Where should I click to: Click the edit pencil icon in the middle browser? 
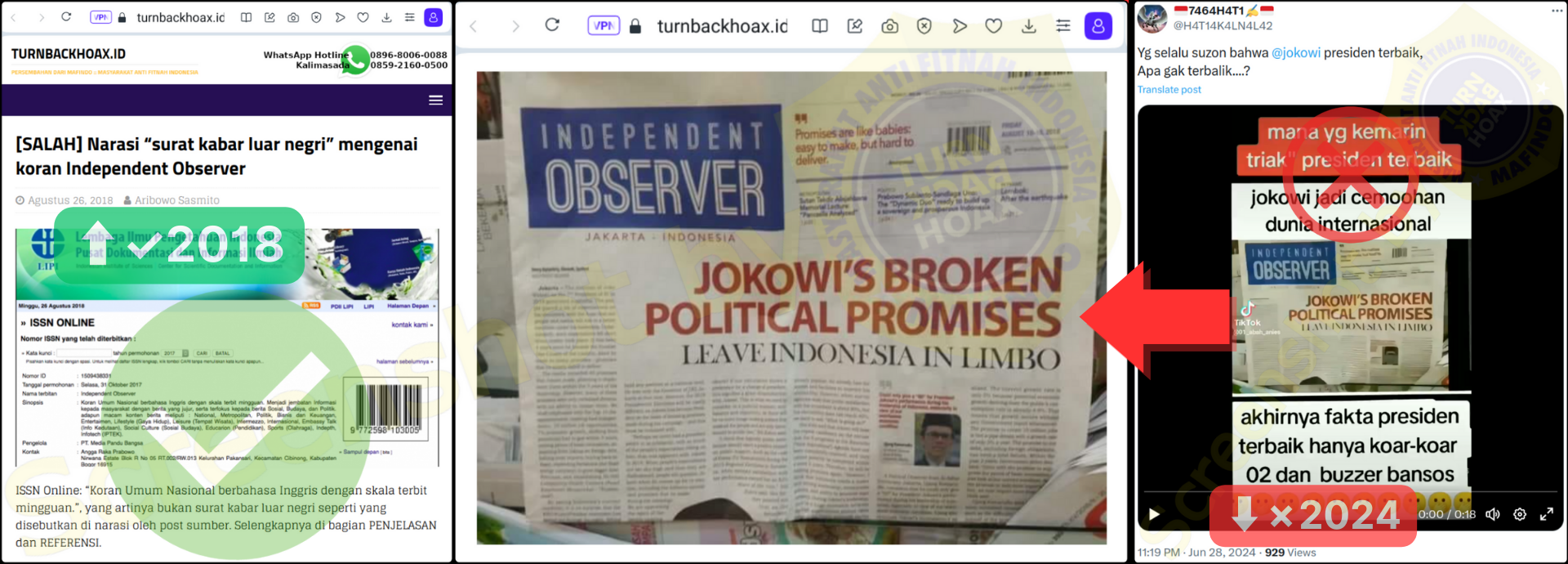click(x=855, y=26)
